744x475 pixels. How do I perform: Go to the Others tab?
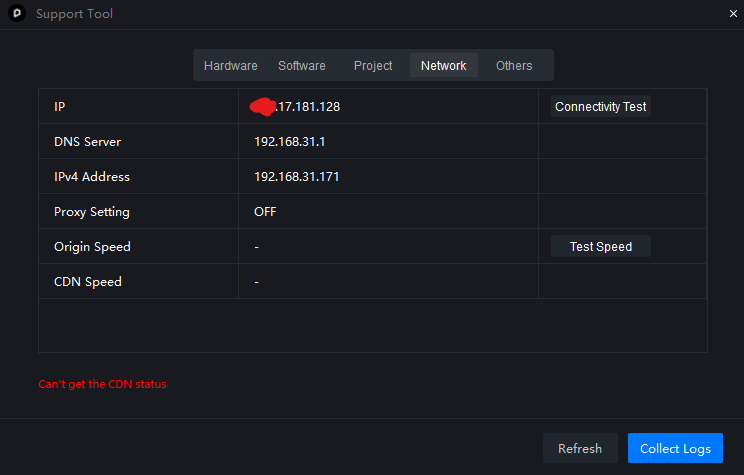pos(514,66)
